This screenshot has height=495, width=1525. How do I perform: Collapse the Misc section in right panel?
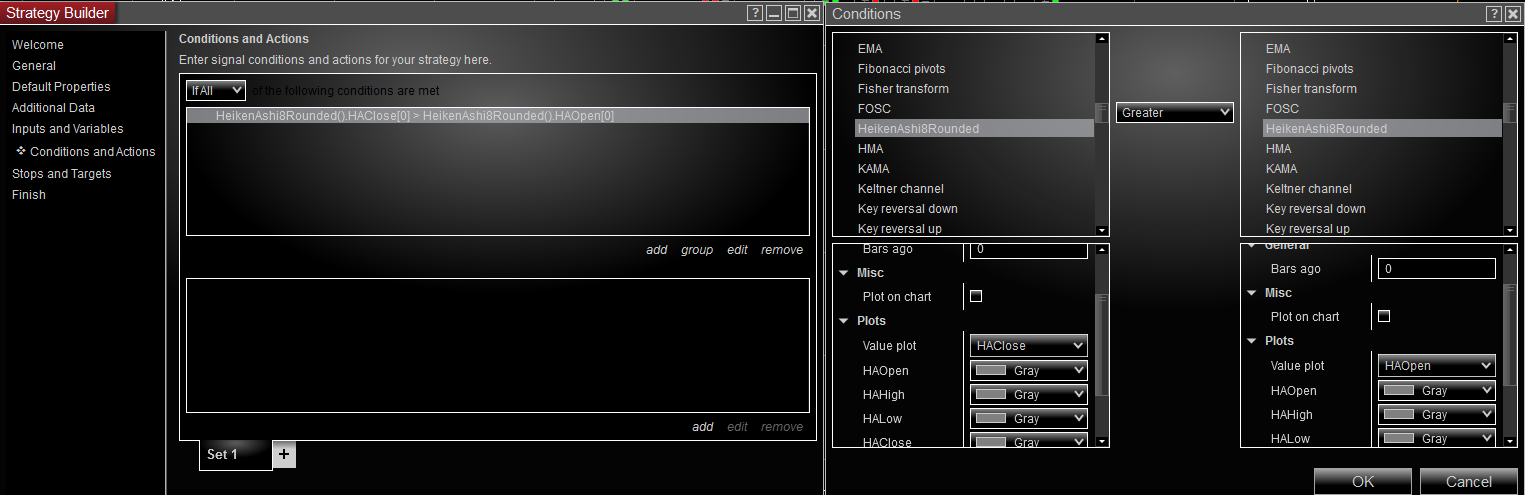click(x=1252, y=293)
